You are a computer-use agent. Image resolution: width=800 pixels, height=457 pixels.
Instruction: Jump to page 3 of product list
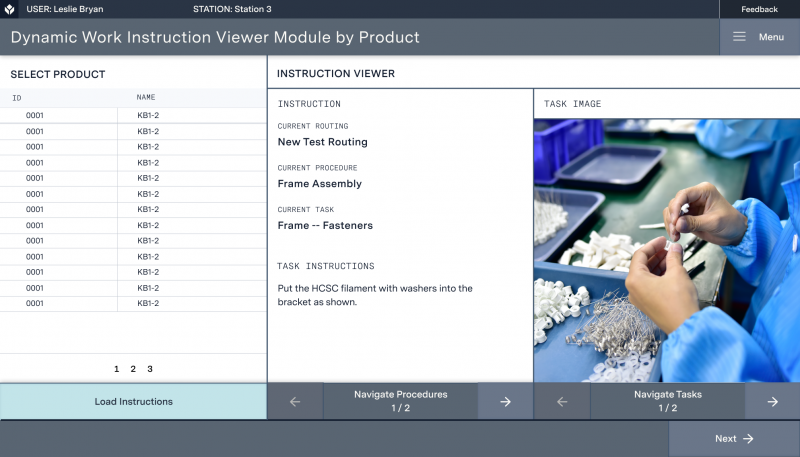pos(150,369)
